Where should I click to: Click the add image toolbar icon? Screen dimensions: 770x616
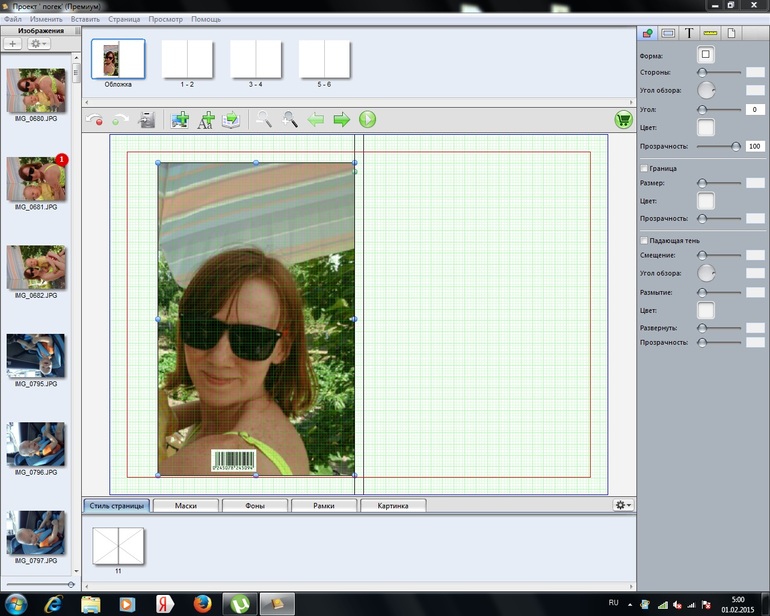pyautogui.click(x=180, y=120)
